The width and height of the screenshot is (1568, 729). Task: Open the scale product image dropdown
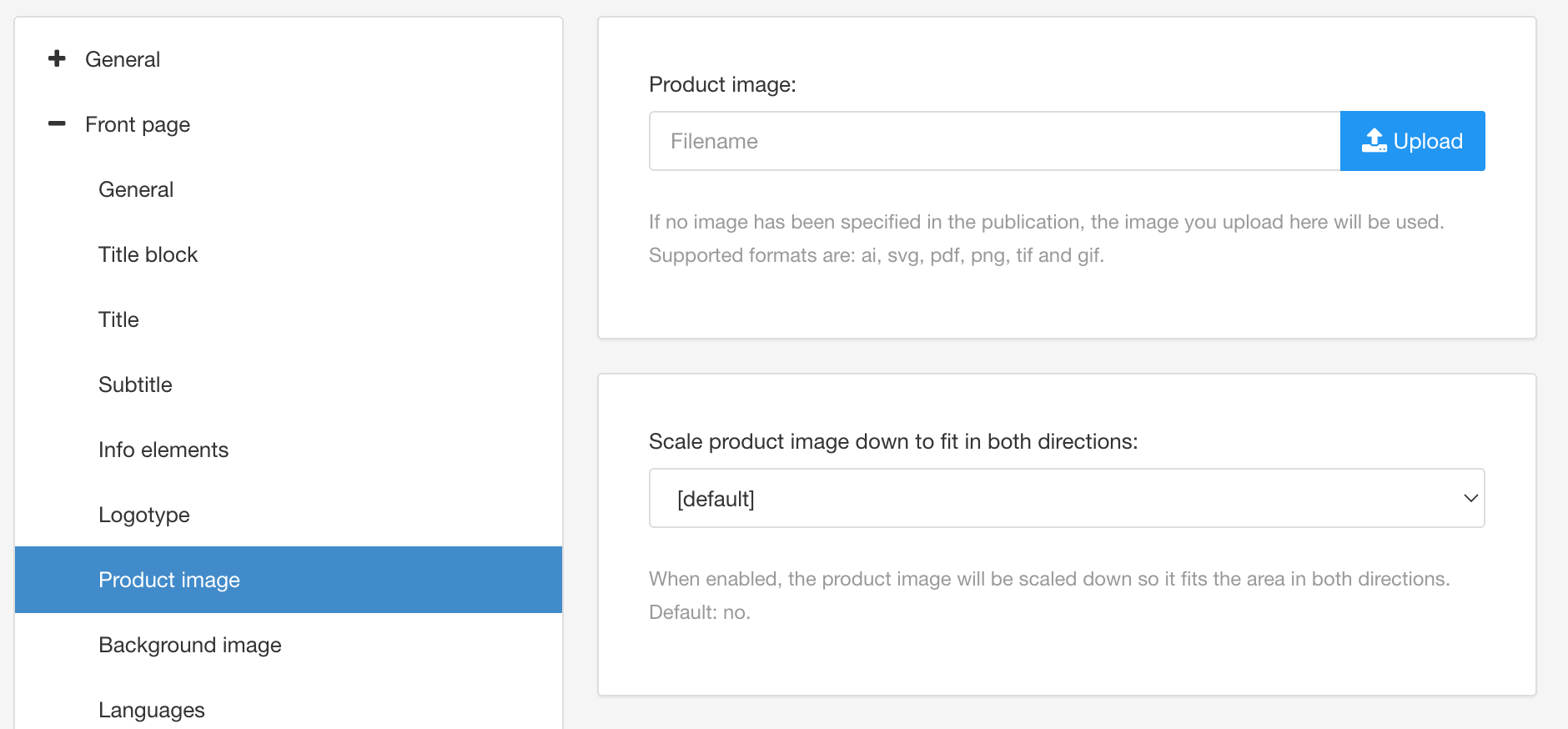pos(1066,498)
